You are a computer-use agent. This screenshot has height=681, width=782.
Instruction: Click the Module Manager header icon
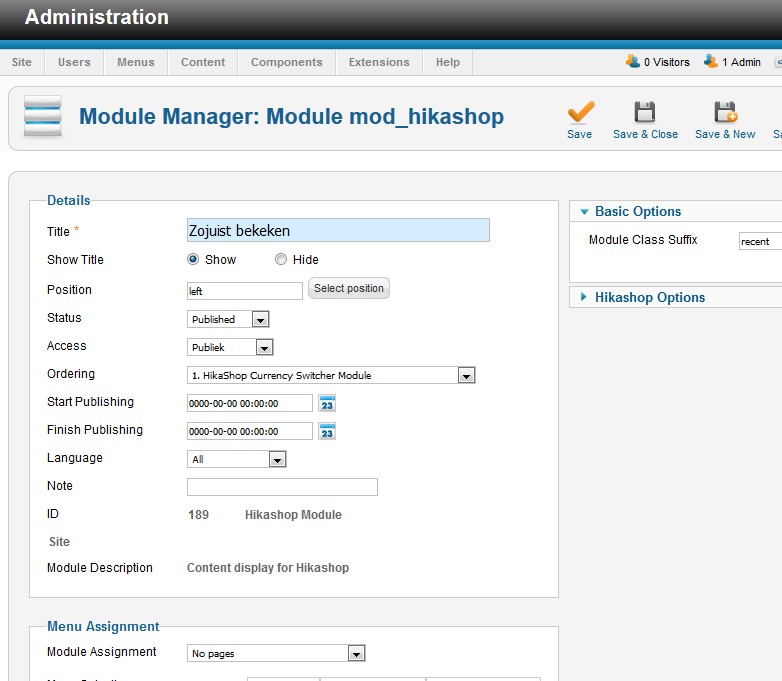coord(43,117)
